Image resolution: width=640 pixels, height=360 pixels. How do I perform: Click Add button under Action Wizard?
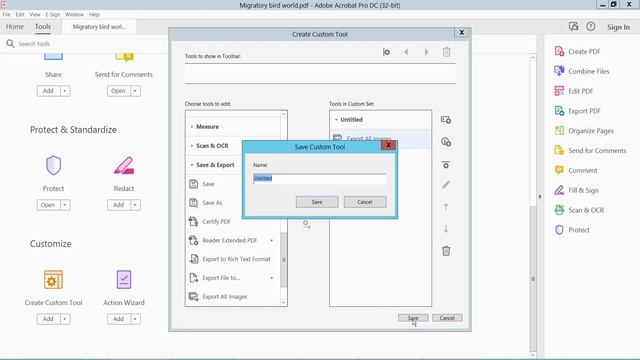coord(118,319)
